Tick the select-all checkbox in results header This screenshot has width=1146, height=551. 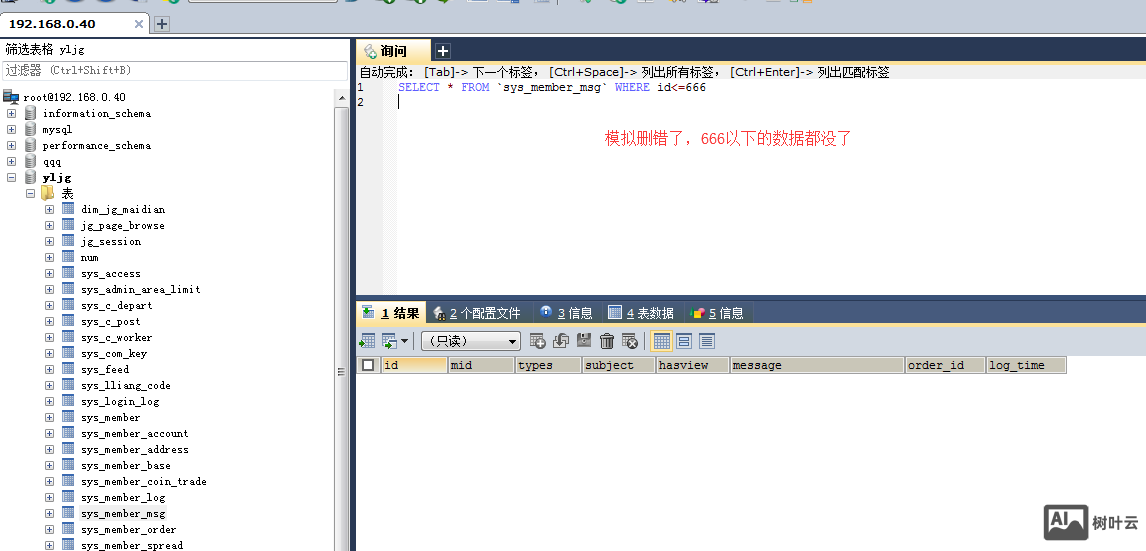368,365
